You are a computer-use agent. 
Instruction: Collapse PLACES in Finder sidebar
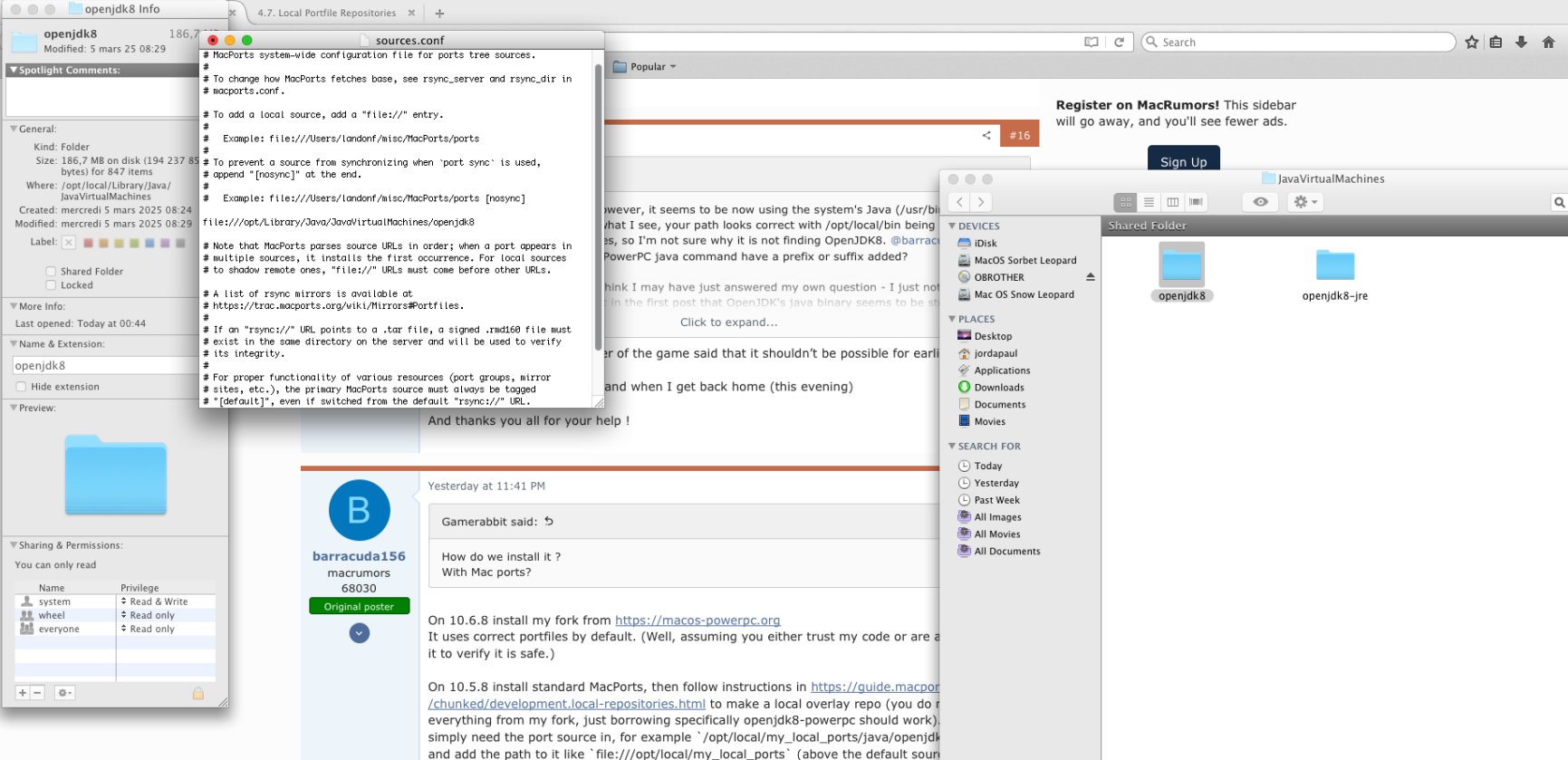(952, 319)
